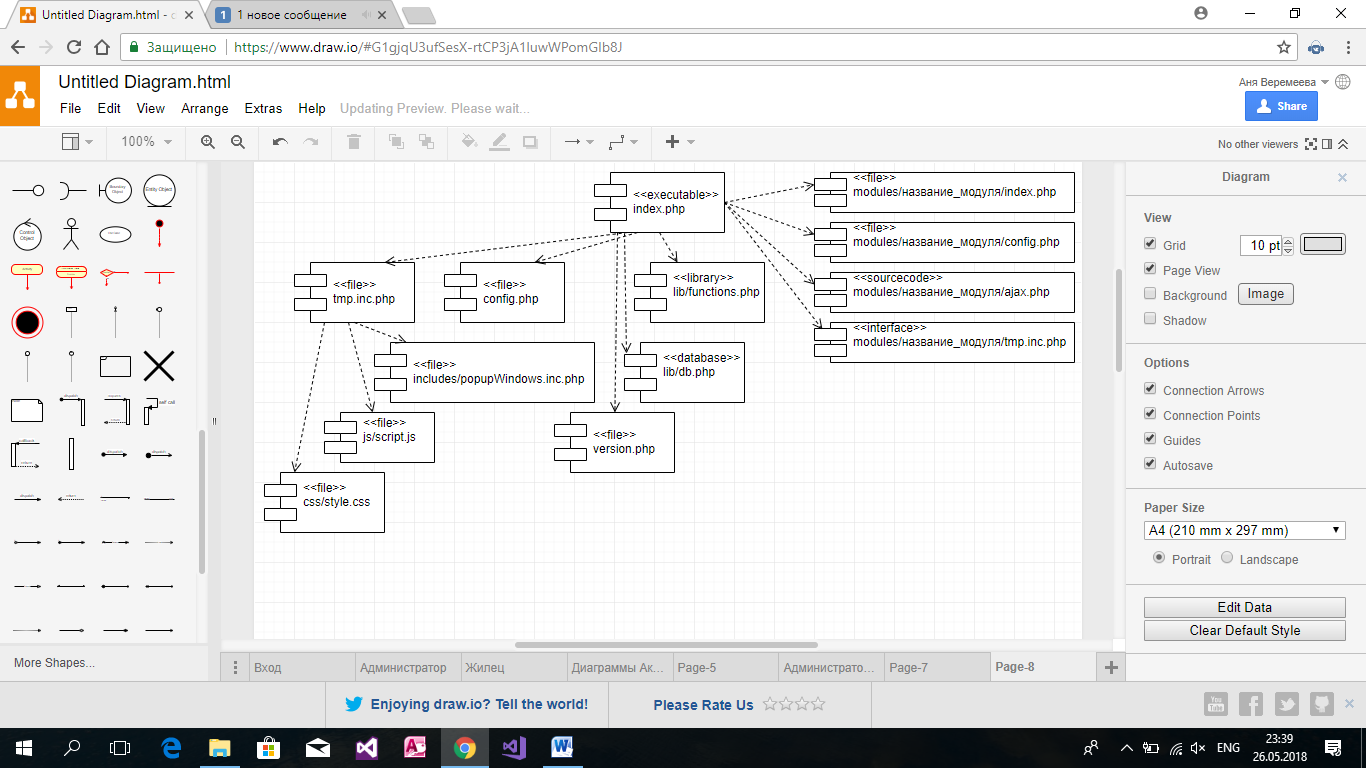1366x768 pixels.
Task: Switch to the Вход page tab
Action: (302, 667)
